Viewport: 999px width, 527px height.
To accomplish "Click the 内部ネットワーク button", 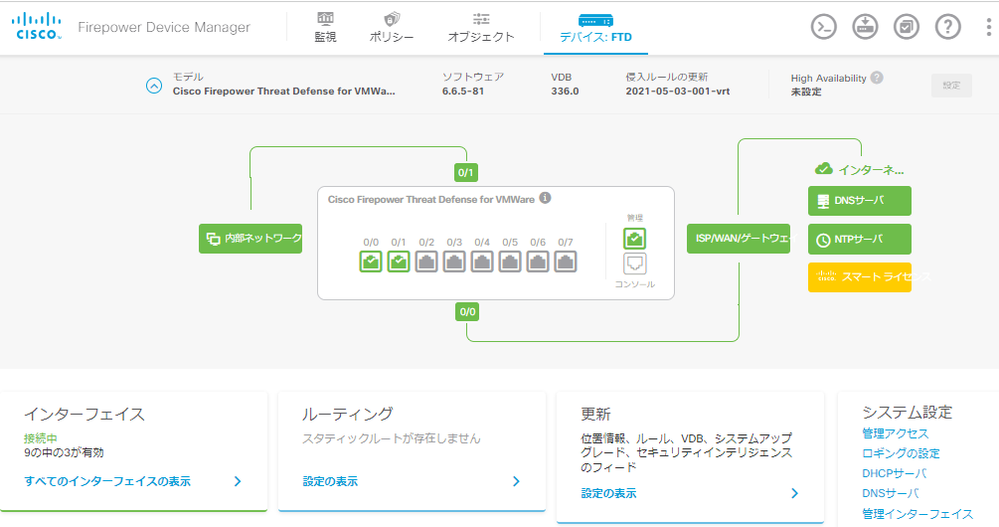I will (x=250, y=238).
